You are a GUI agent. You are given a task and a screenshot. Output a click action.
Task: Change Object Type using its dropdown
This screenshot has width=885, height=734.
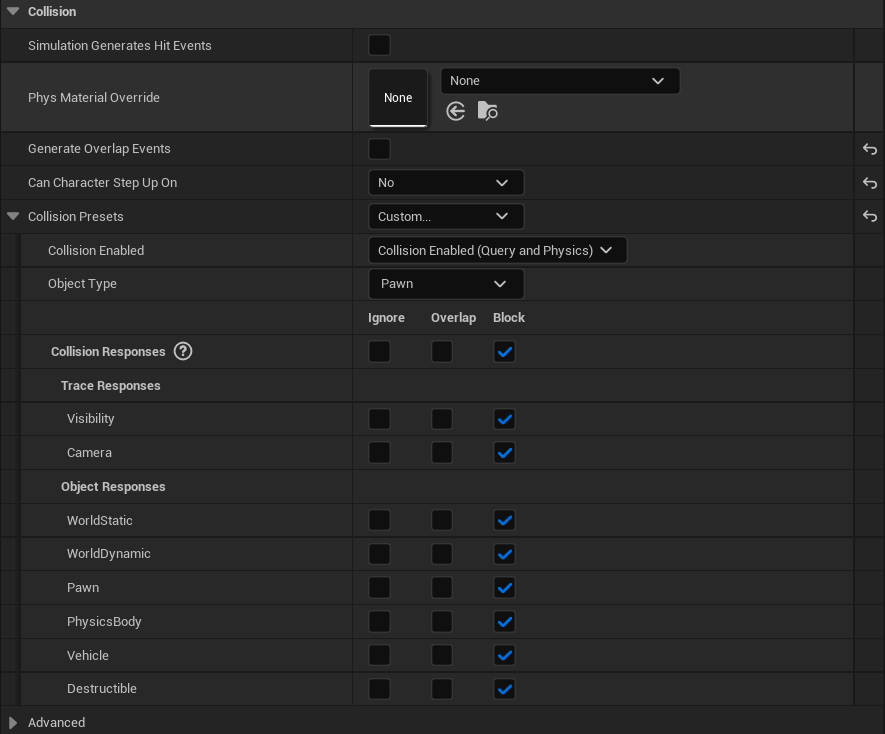pos(446,283)
